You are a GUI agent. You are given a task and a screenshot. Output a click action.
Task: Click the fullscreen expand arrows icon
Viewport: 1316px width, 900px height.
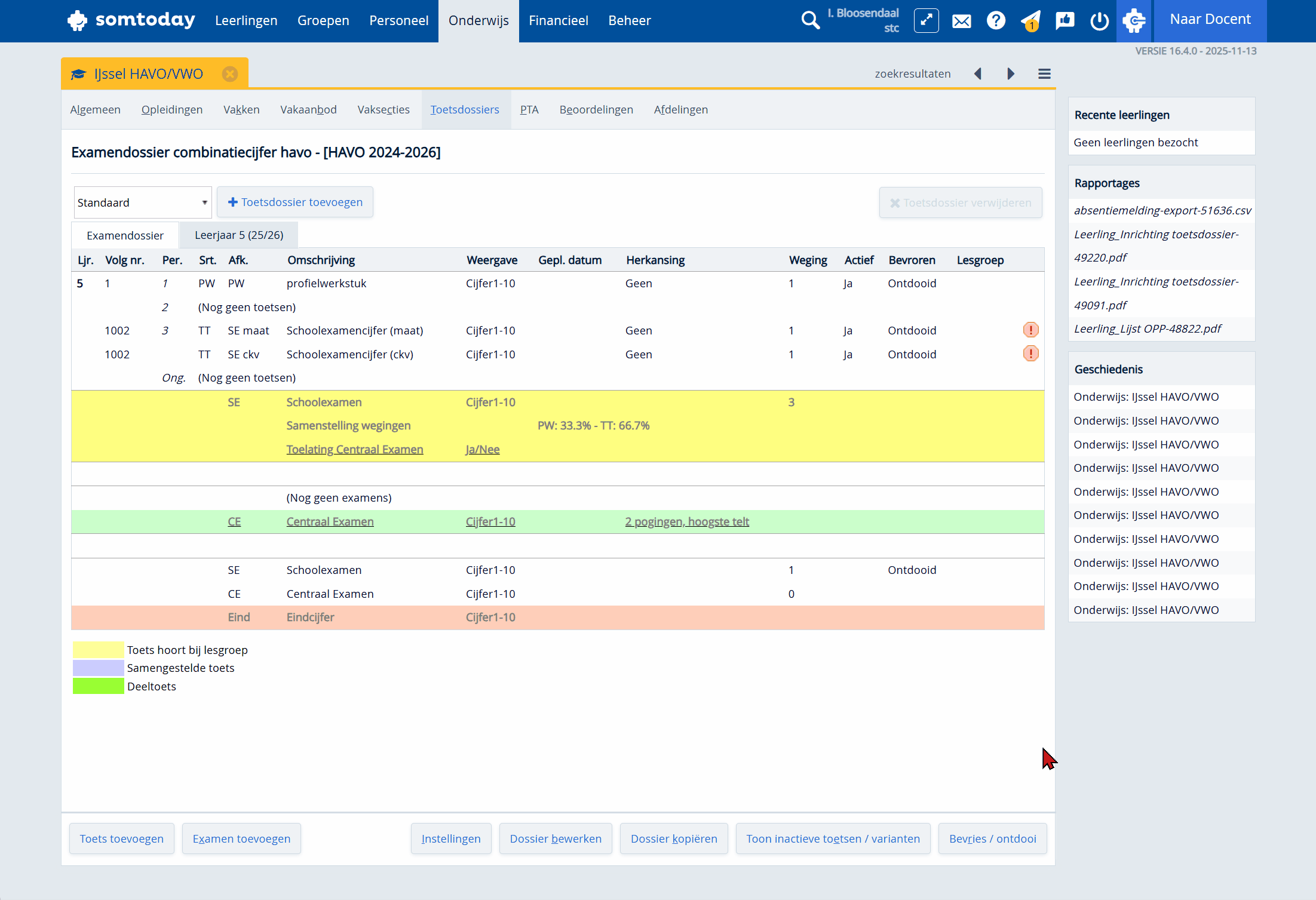[x=926, y=21]
